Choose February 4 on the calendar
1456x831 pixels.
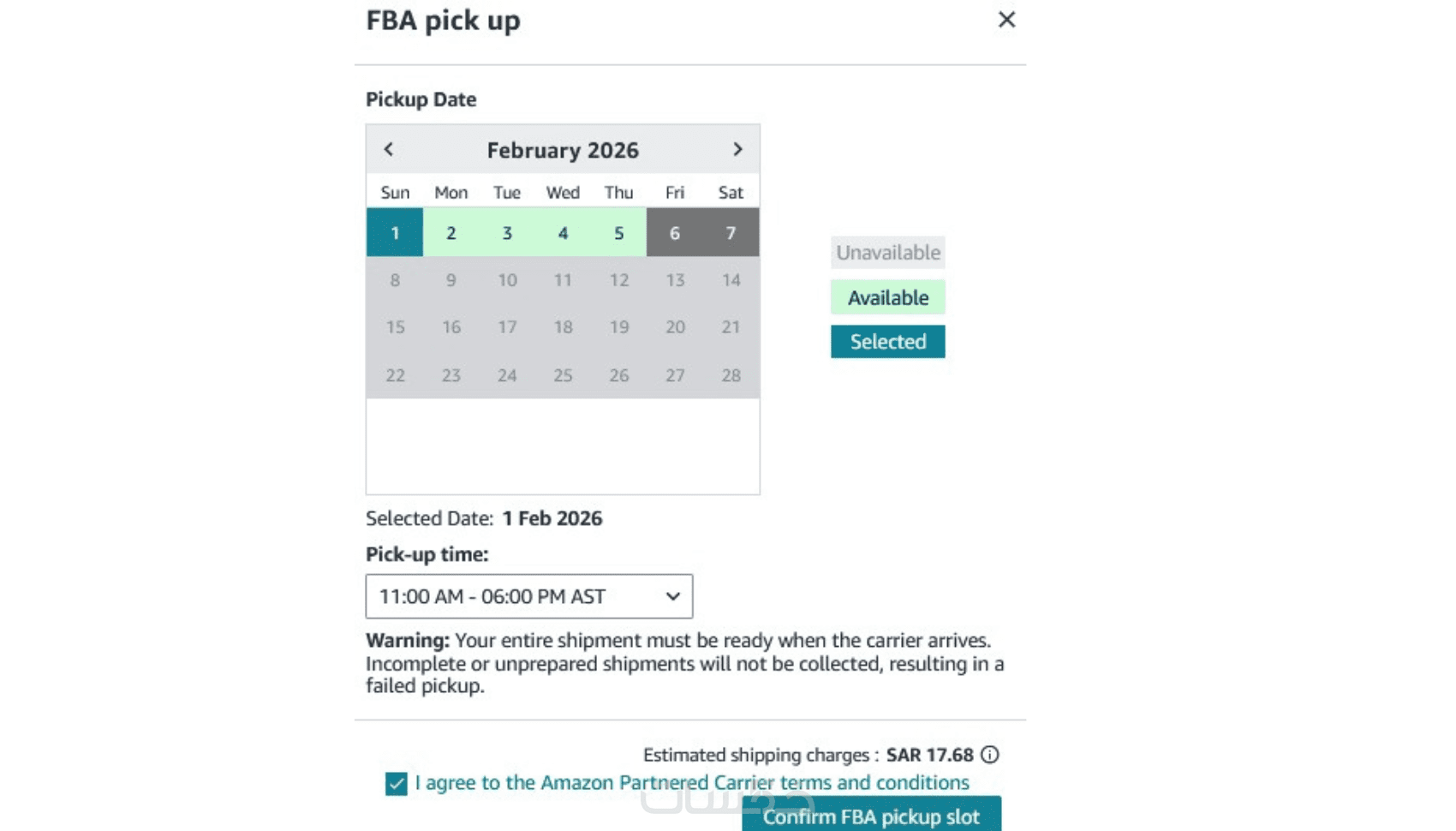pyautogui.click(x=563, y=233)
